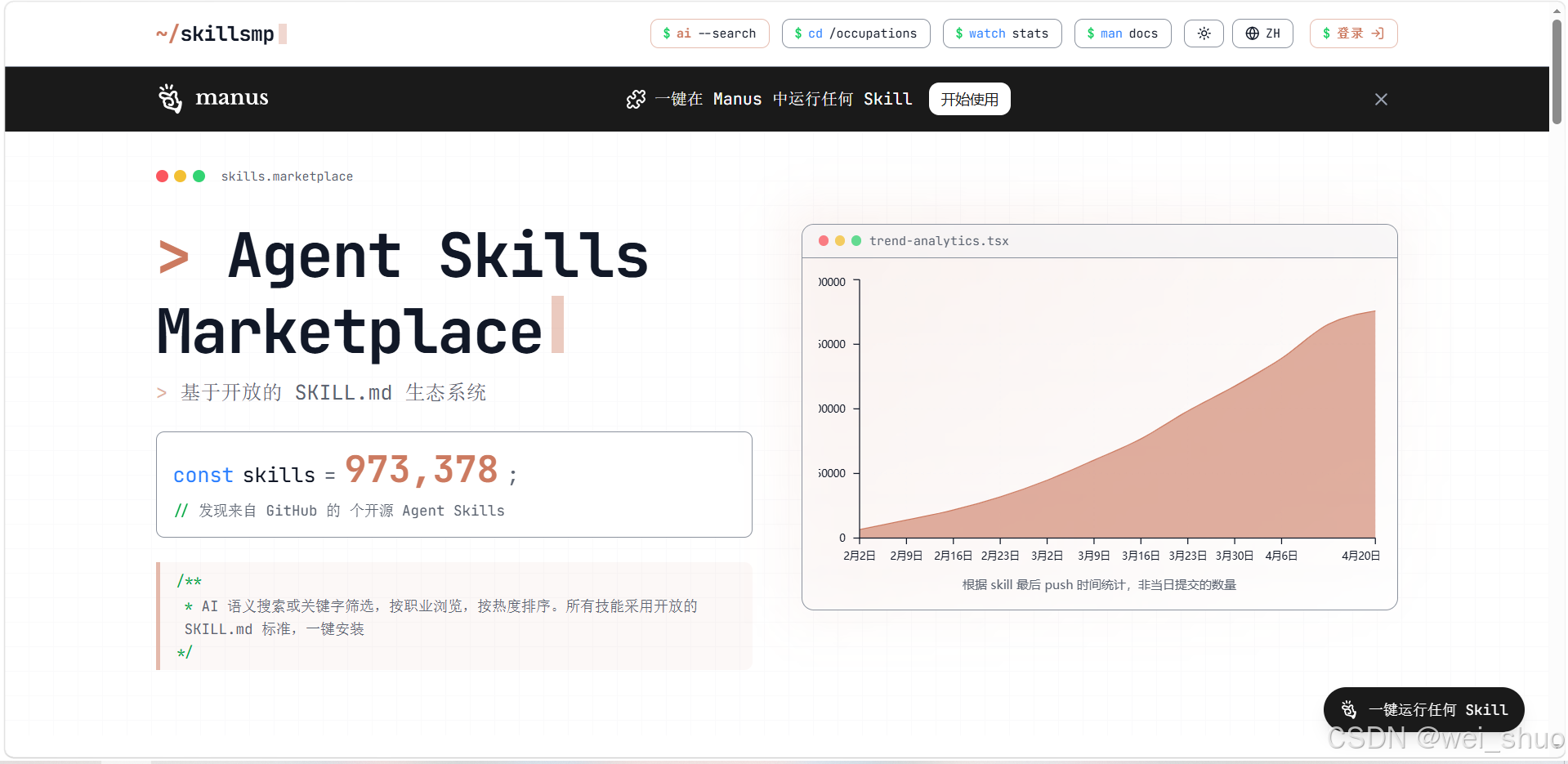This screenshot has width=1568, height=764.
Task: Click the Agent Skills Marketplace heading
Action: point(403,293)
